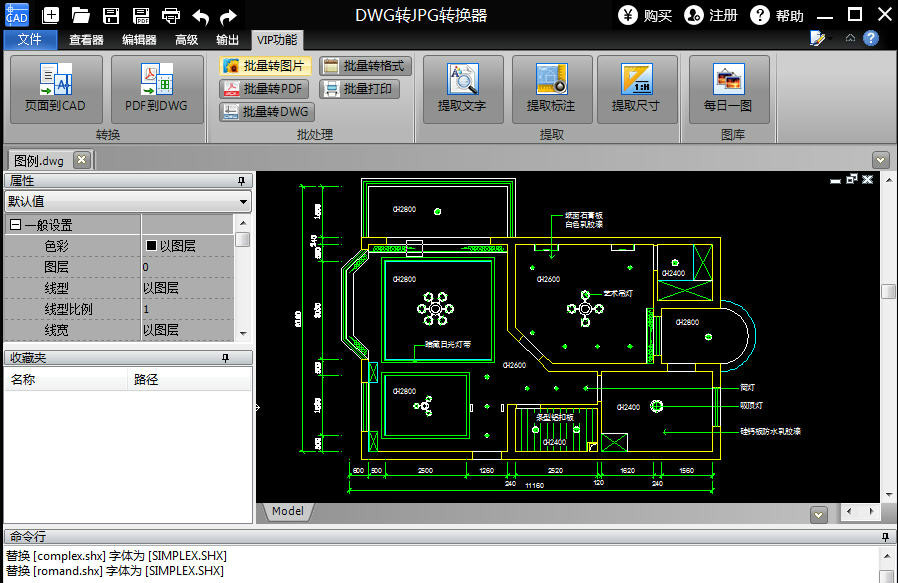The width and height of the screenshot is (898, 583).
Task: Click the drawing area vertical scroll thumb
Action: (x=888, y=291)
